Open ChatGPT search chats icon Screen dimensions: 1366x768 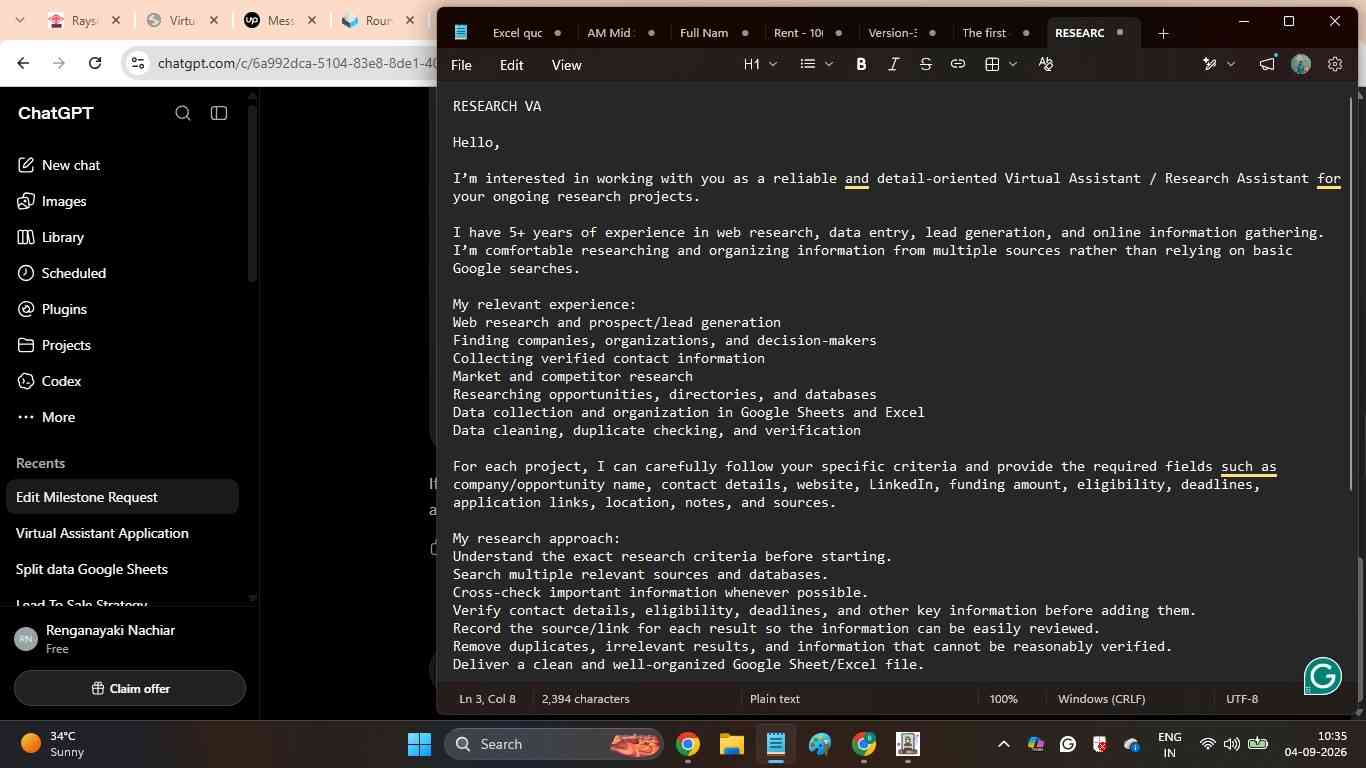[183, 113]
